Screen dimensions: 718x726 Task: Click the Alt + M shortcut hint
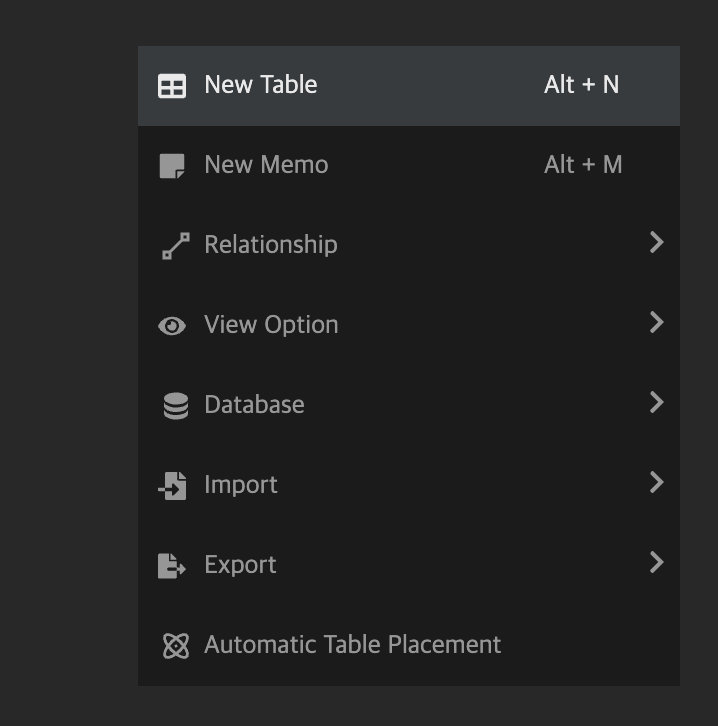click(583, 165)
